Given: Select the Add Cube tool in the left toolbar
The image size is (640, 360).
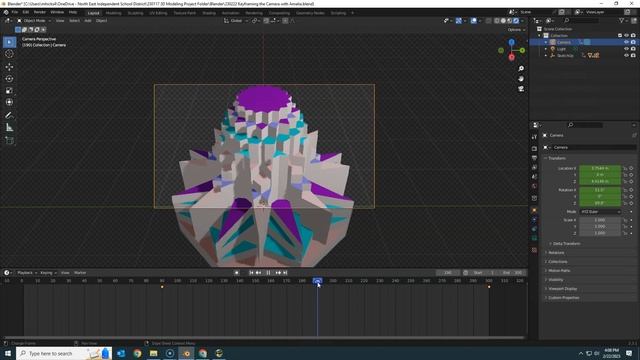Looking at the screenshot, I should coord(9,140).
